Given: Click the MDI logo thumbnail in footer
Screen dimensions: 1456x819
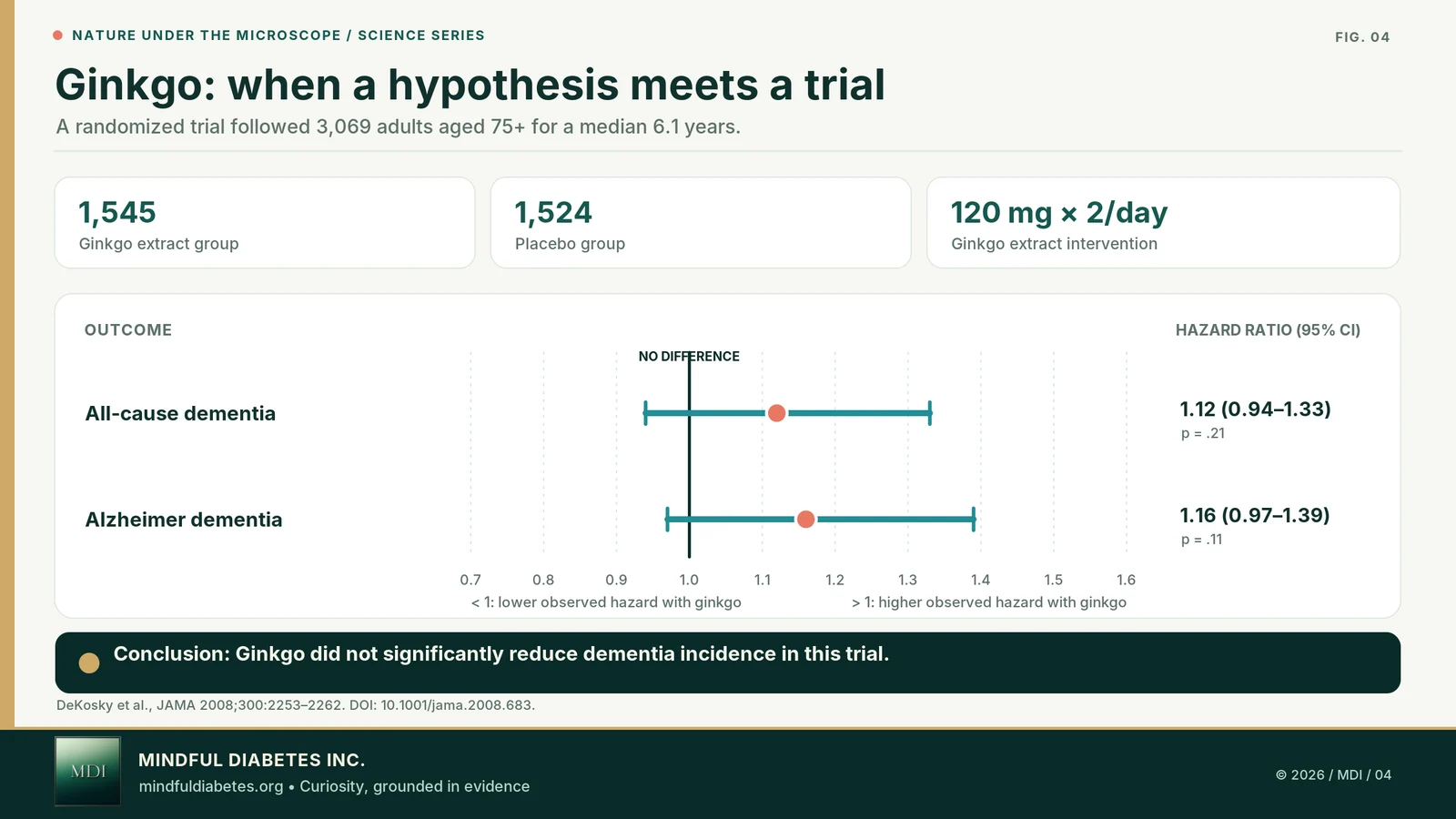Looking at the screenshot, I should (x=87, y=772).
